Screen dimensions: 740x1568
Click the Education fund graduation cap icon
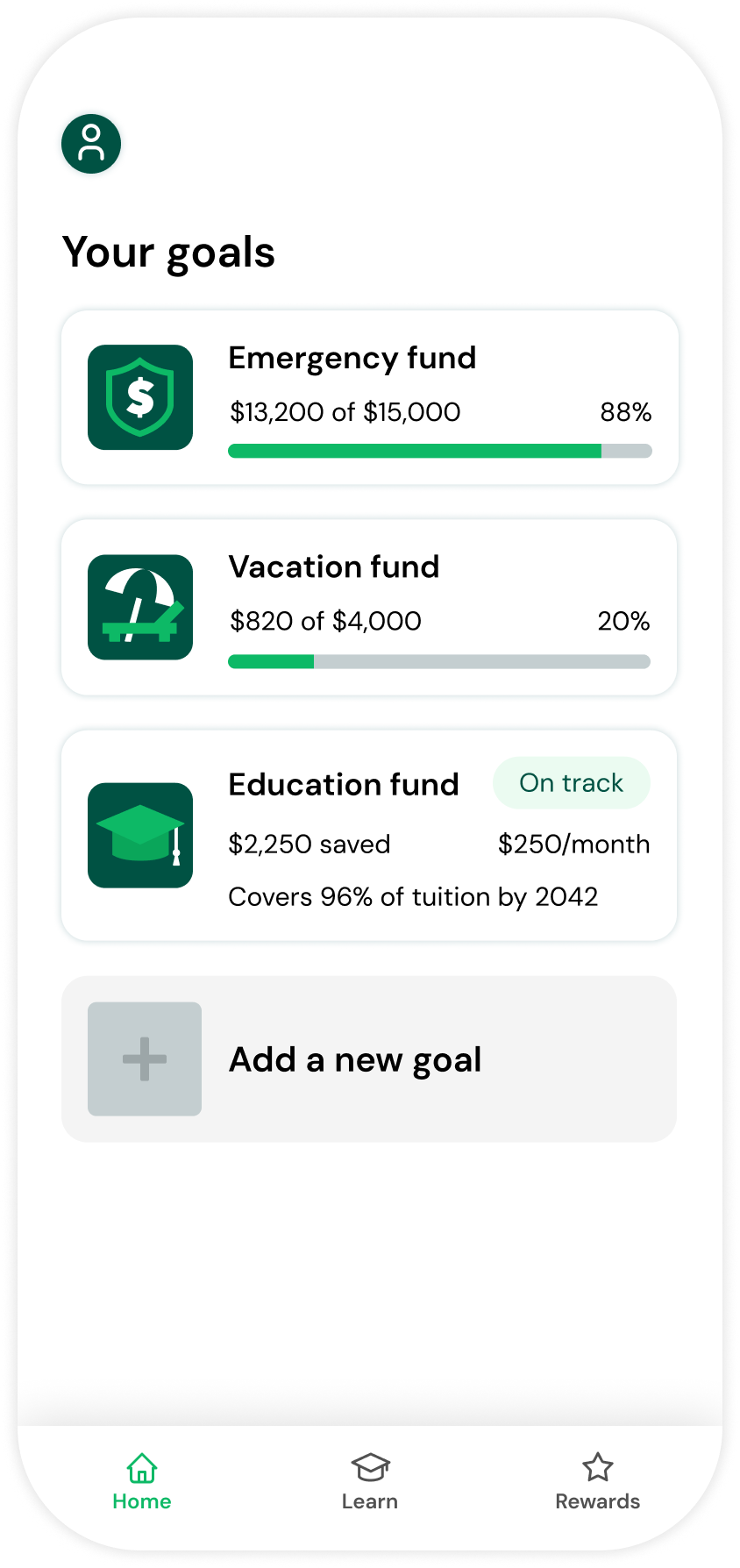[140, 835]
